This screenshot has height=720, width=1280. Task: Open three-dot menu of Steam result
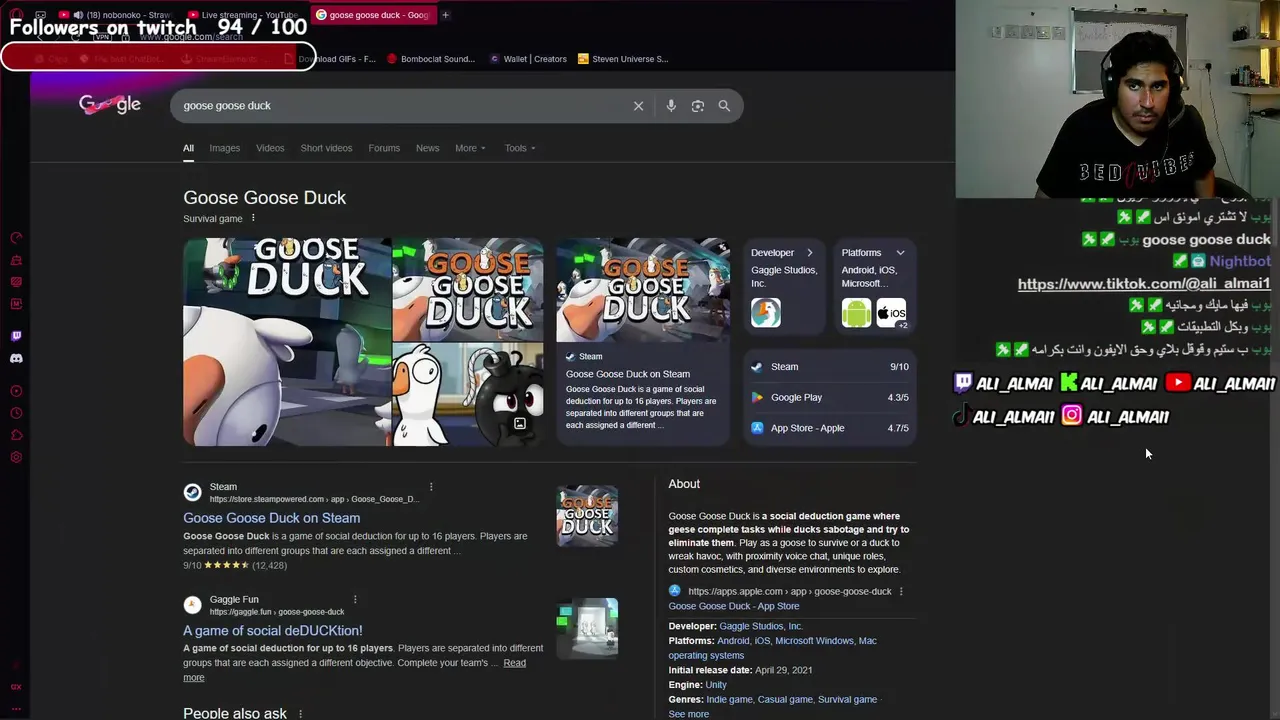[431, 487]
